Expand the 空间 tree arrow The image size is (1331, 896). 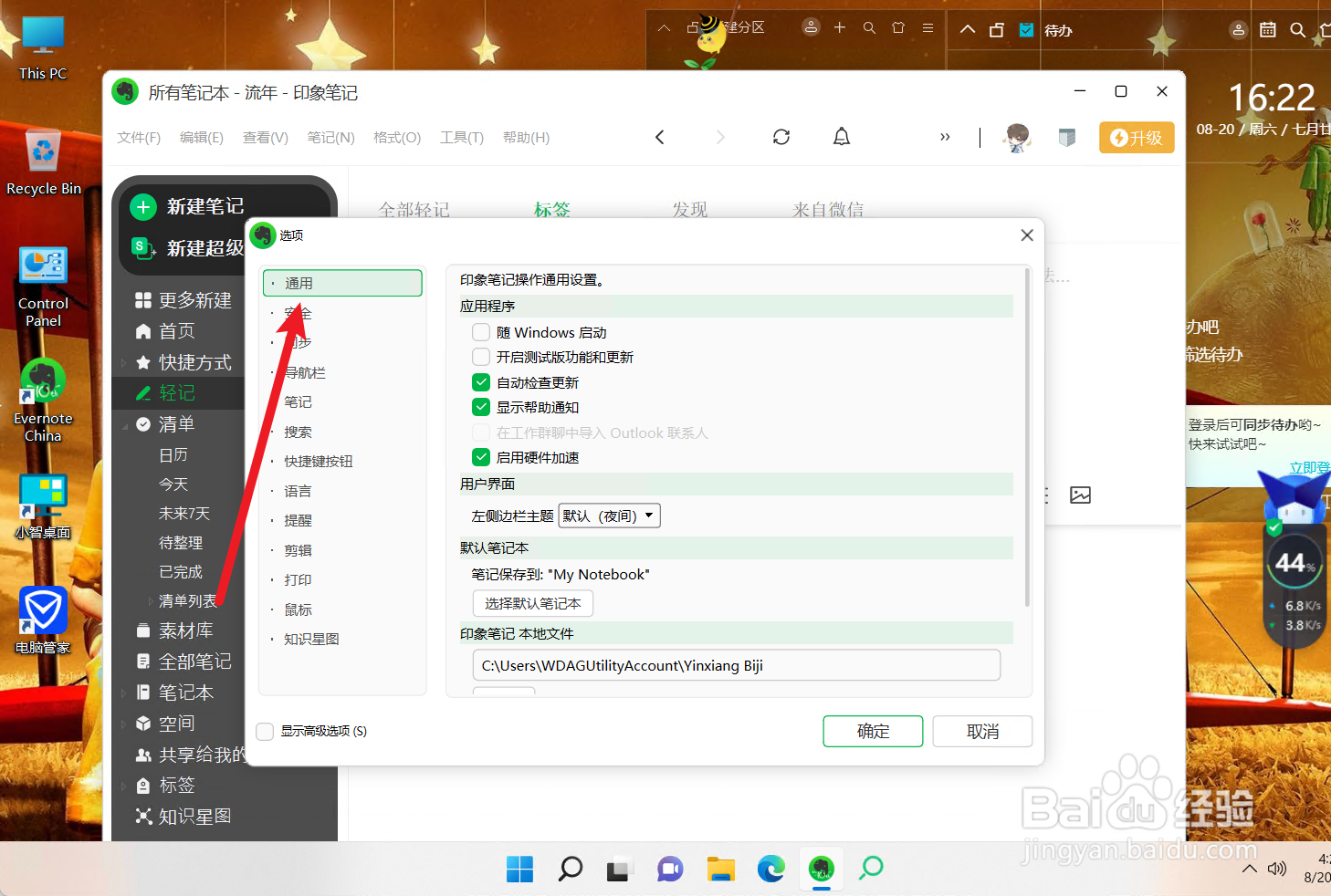point(124,724)
